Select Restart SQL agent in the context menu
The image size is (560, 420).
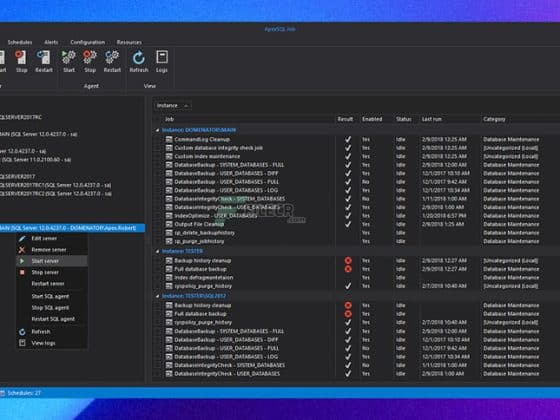[x=52, y=319]
